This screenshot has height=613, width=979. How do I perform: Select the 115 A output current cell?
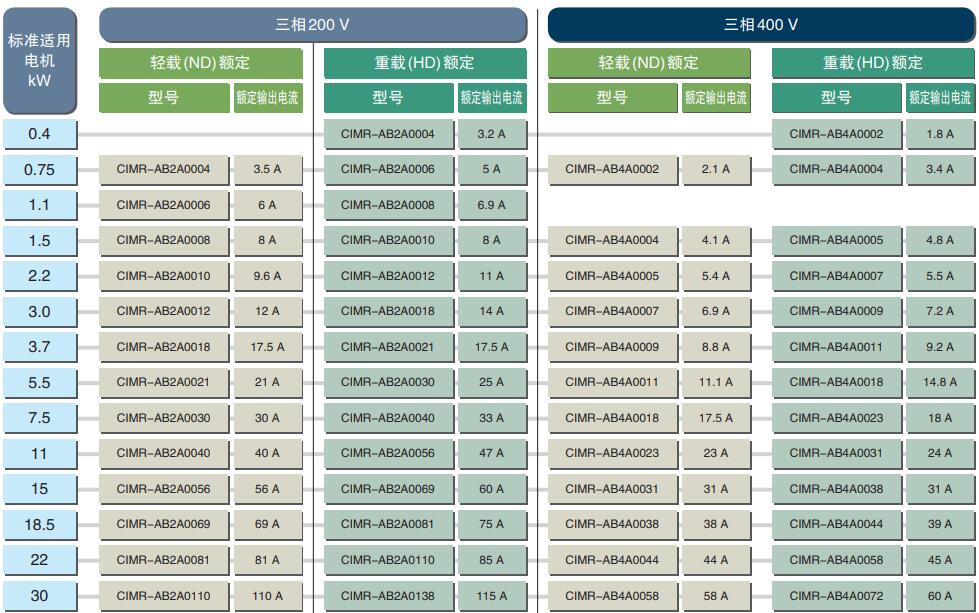pos(492,596)
